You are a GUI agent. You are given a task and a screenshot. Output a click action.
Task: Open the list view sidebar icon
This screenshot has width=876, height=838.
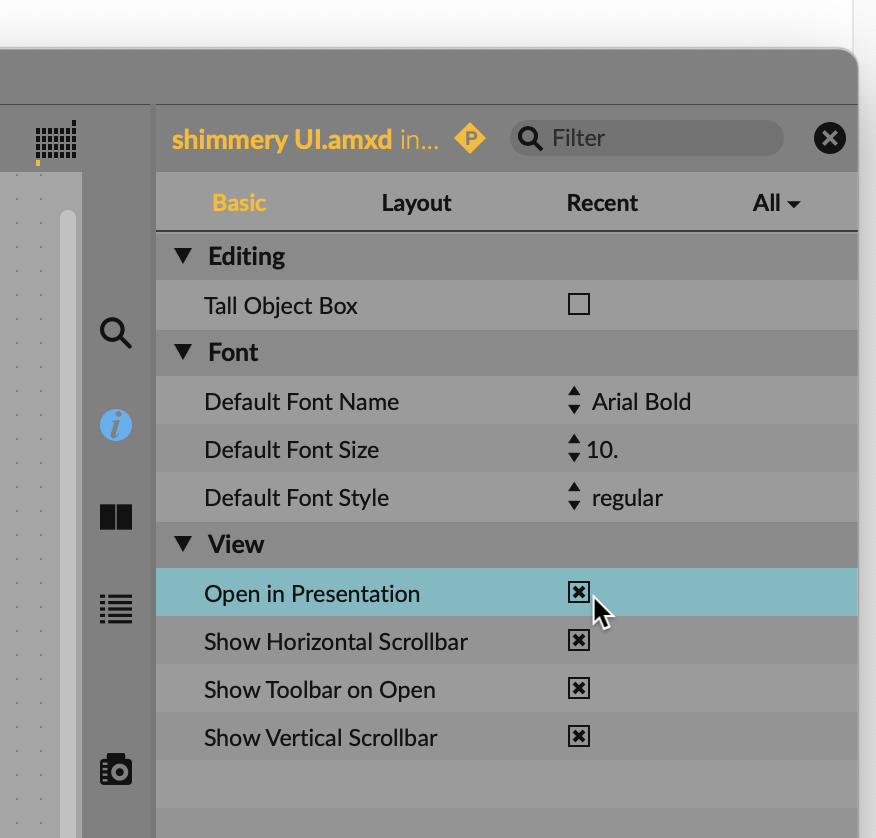[116, 608]
